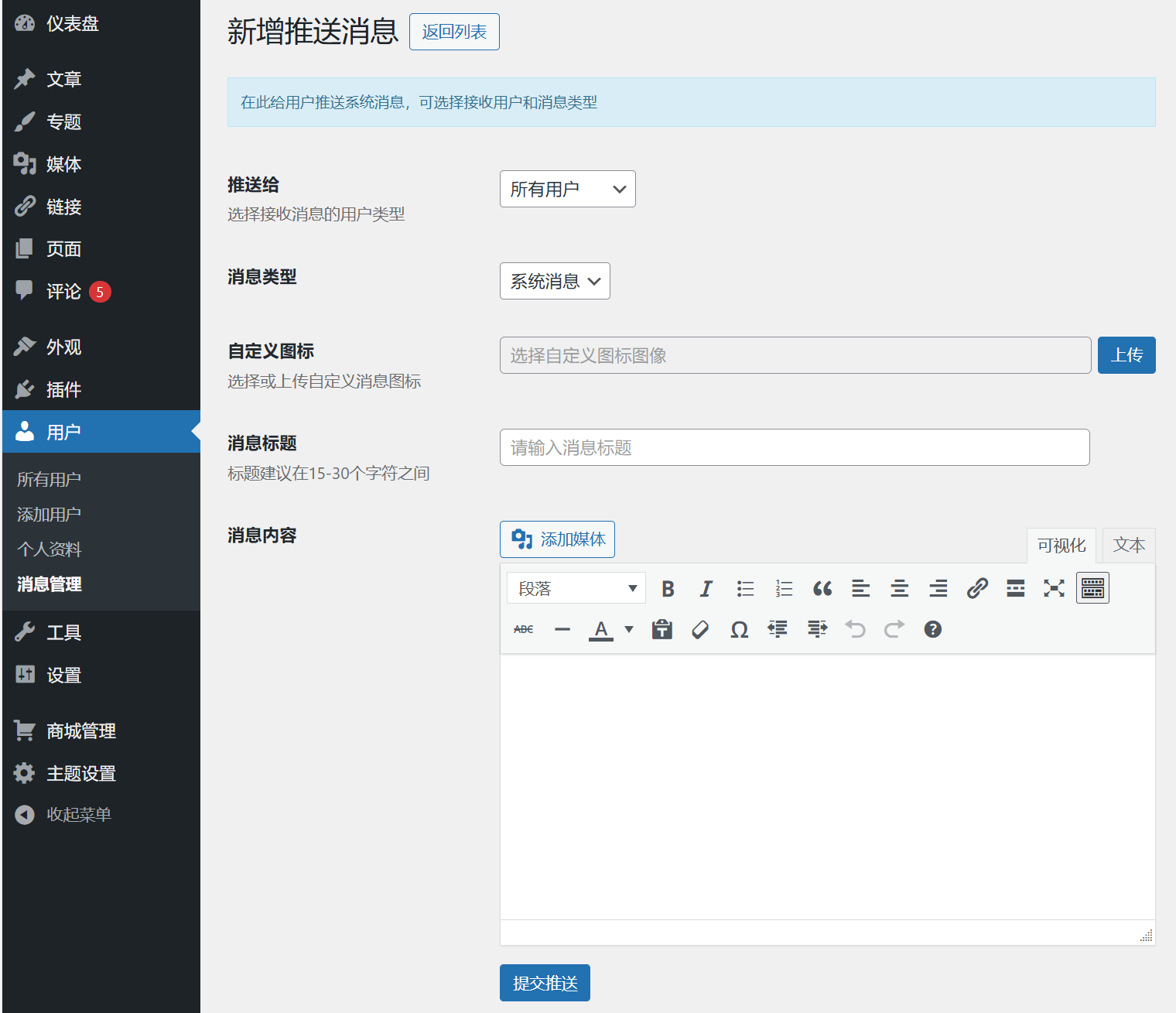Open keyboard shortcuts help icon
Image resolution: width=1176 pixels, height=1013 pixels.
coord(933,629)
